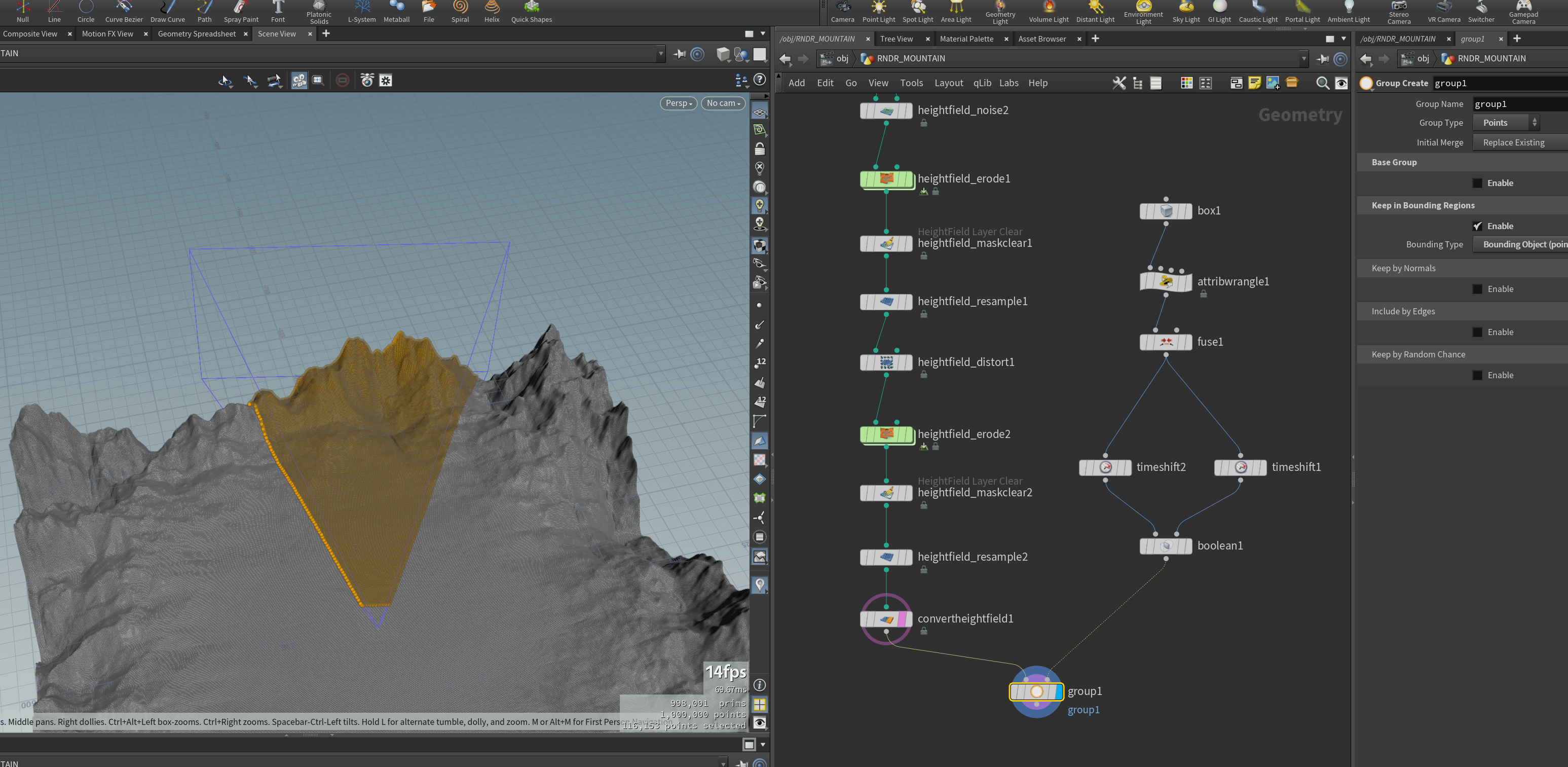Open the No cam camera dropdown
This screenshot has height=767, width=1568.
(x=723, y=103)
